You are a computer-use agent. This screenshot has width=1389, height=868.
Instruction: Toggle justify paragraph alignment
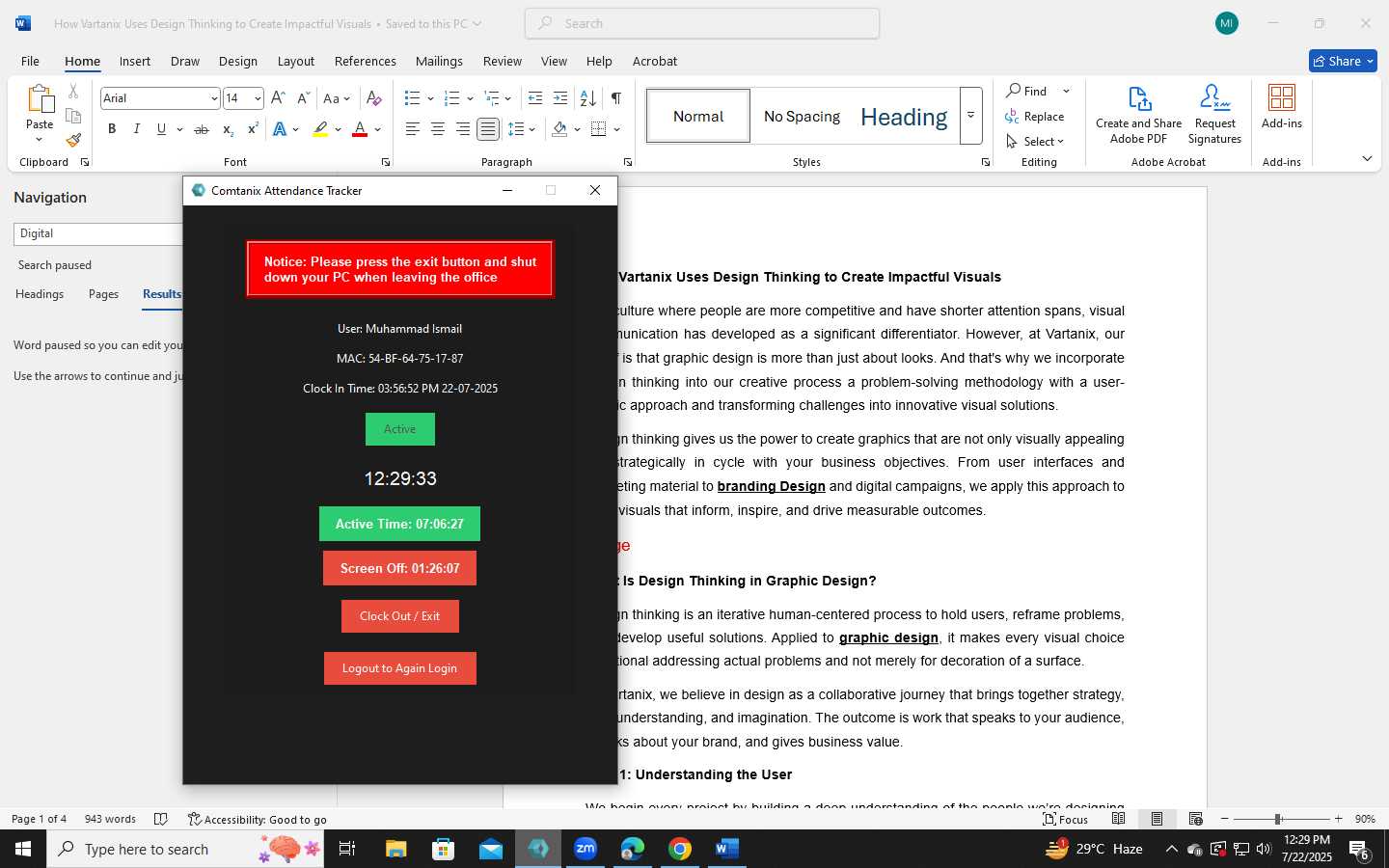pyautogui.click(x=488, y=129)
